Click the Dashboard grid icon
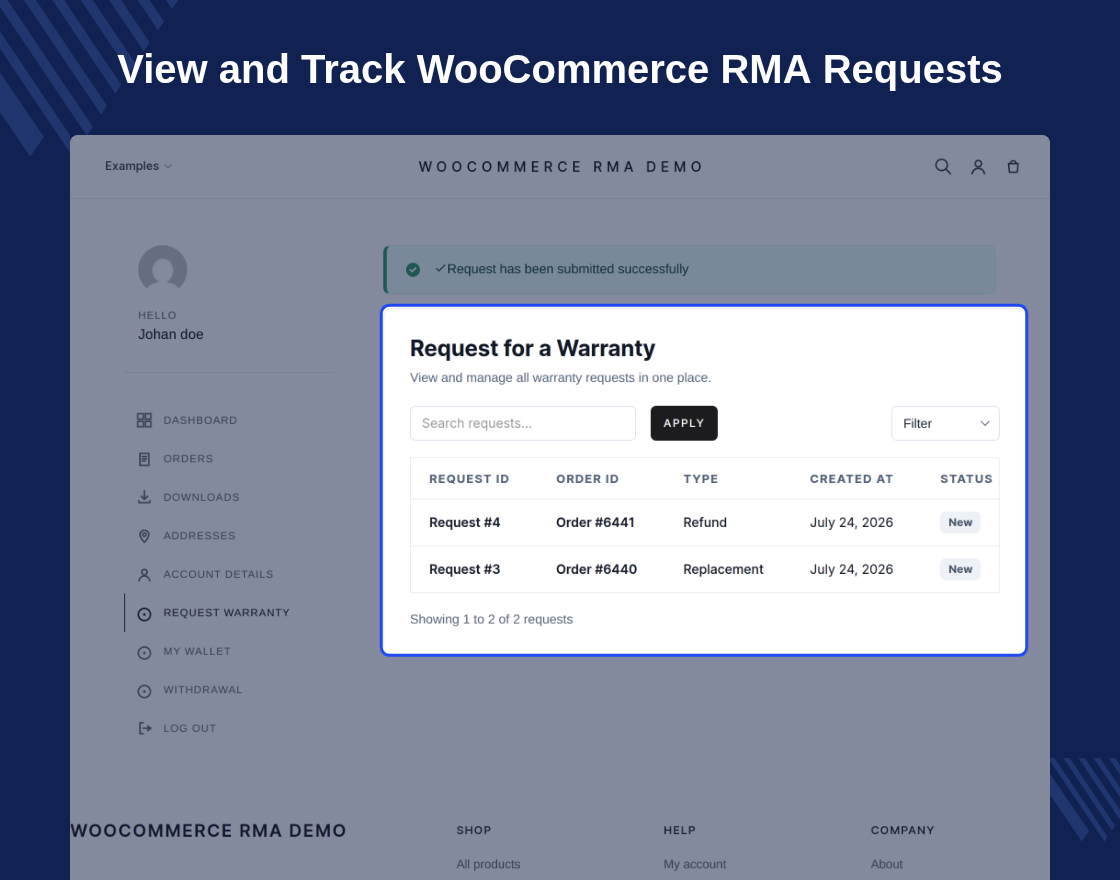1120x880 pixels. pos(144,420)
